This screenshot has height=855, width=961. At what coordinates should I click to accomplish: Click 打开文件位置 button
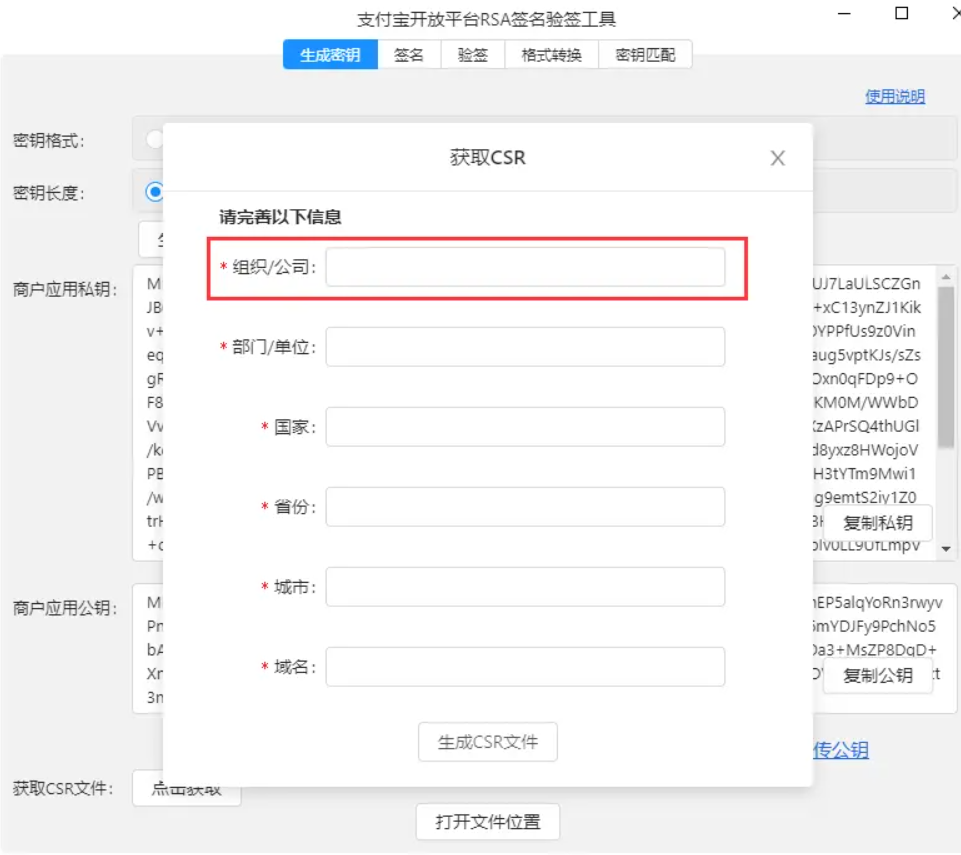[488, 822]
